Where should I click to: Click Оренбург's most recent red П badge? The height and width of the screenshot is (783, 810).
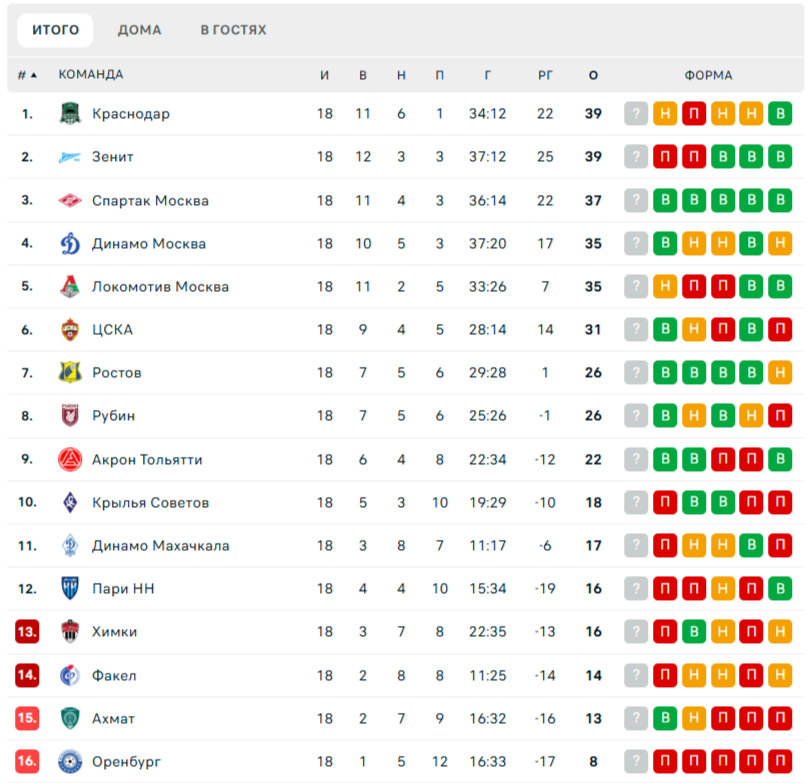click(665, 761)
